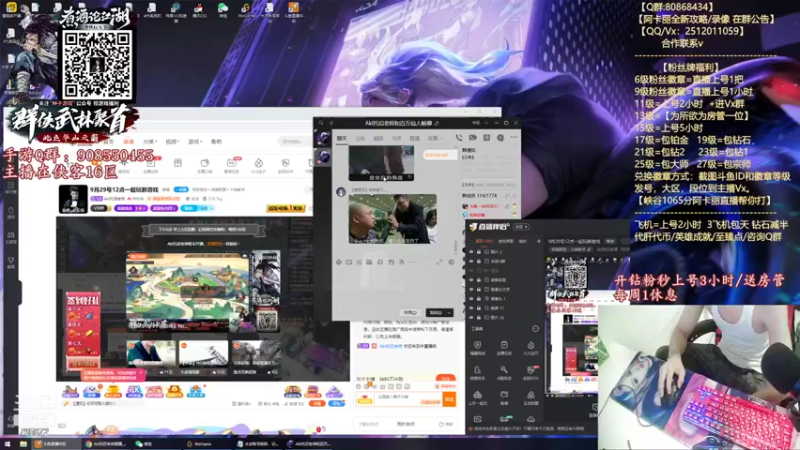Start a voice call in QQ group chat
This screenshot has height=450, width=800.
tap(459, 138)
